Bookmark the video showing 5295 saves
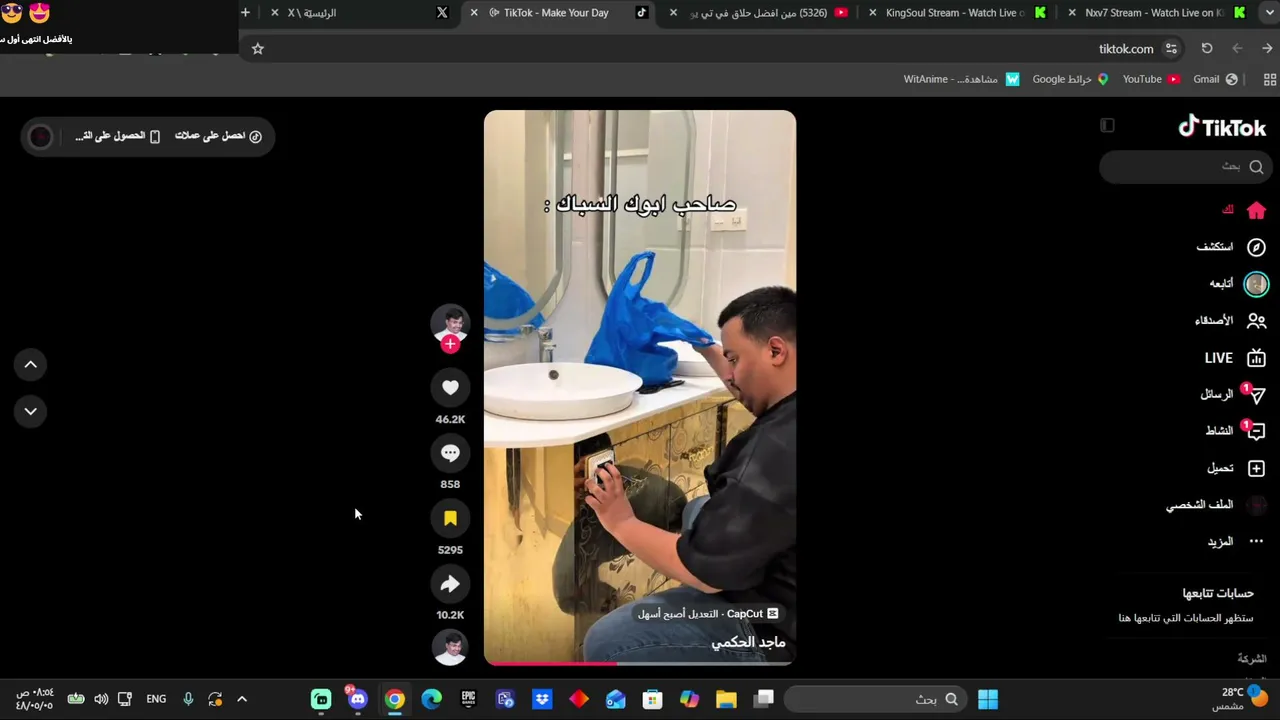Screen dimensions: 1280x720 click(450, 518)
